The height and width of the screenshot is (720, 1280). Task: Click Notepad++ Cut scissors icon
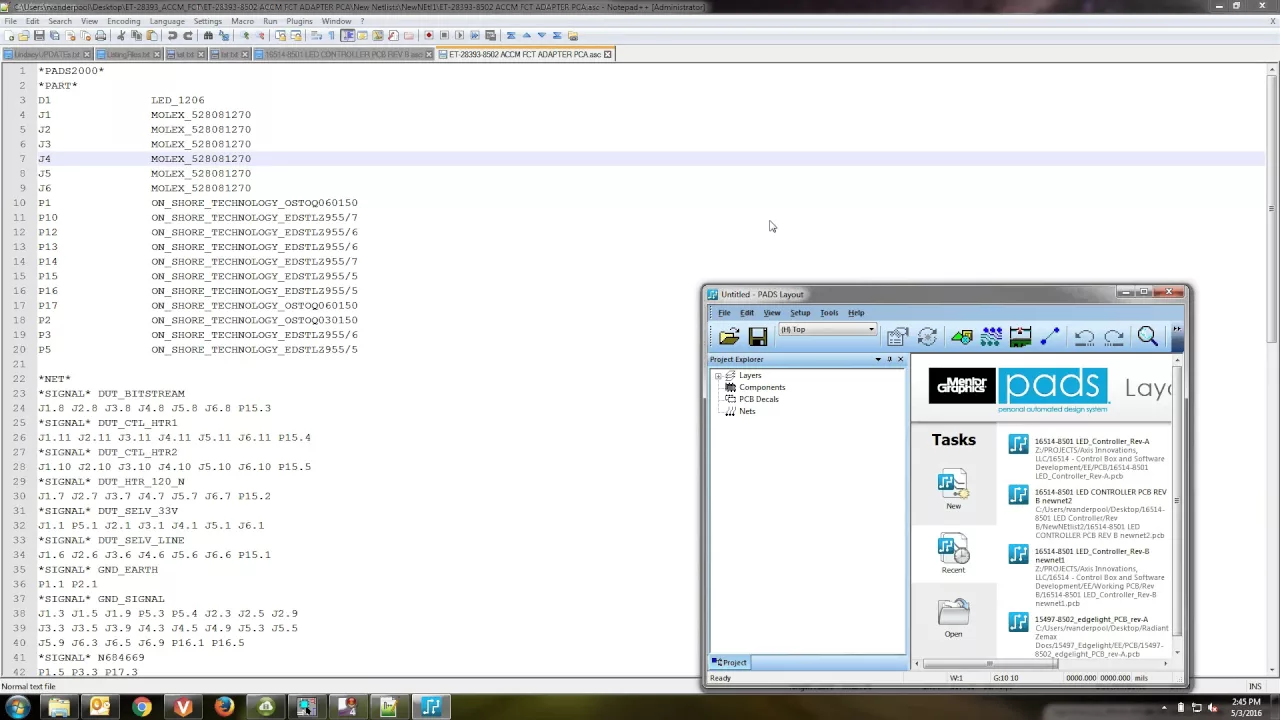coord(120,36)
